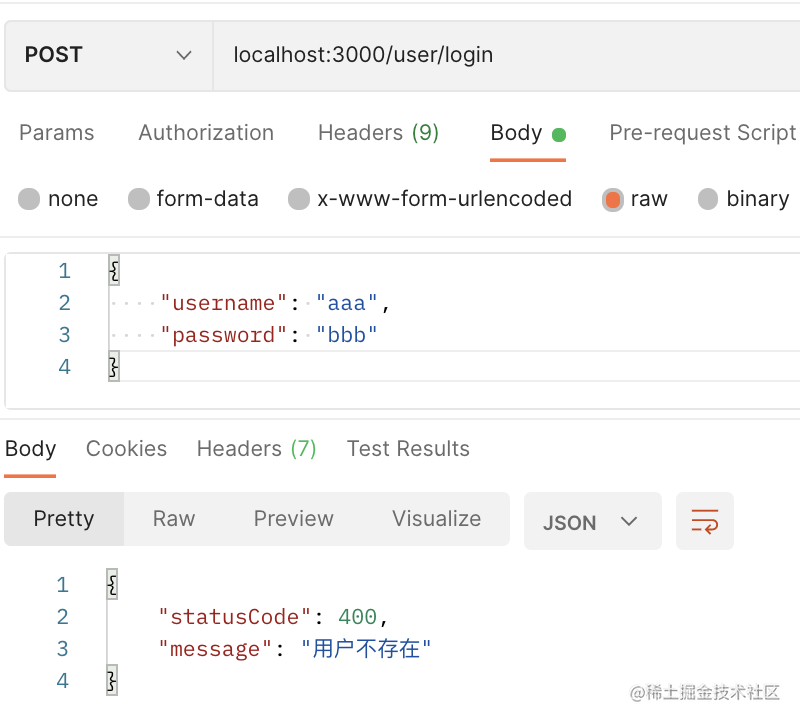Image resolution: width=800 pixels, height=722 pixels.
Task: Show the Test Results tab
Action: (408, 449)
